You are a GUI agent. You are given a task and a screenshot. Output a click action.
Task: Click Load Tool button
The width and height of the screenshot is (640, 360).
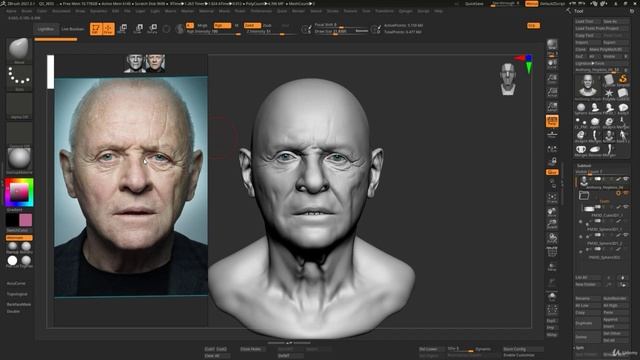587,21
